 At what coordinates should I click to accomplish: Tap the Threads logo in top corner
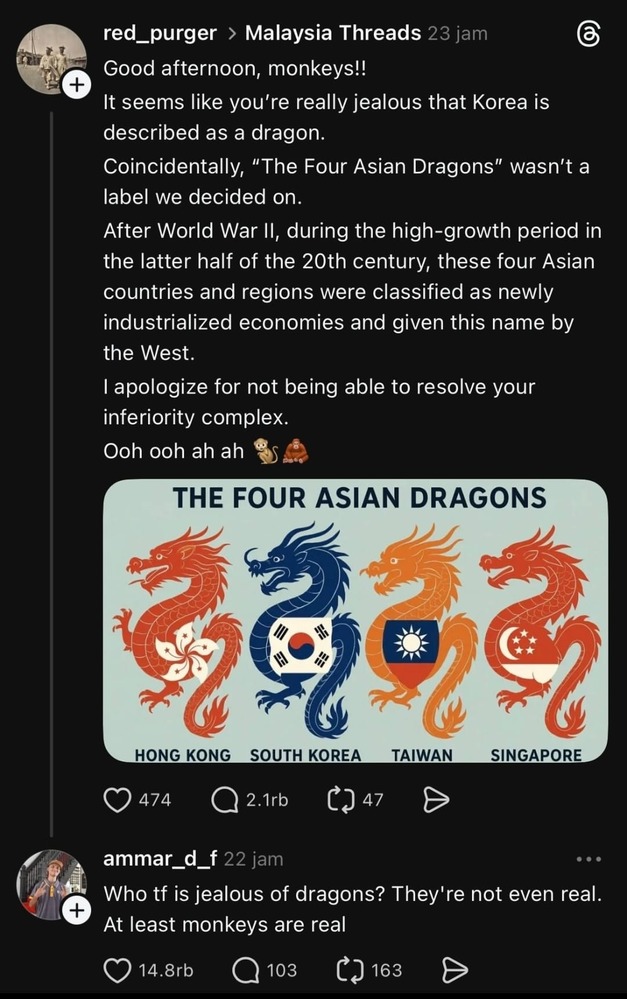[587, 35]
